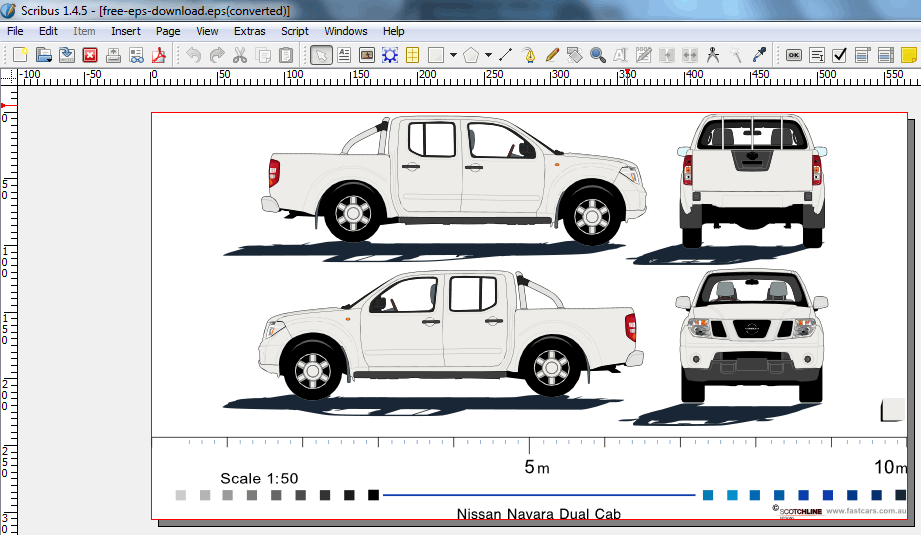Insert a PDF combo box
921x535 pixels.
click(862, 55)
